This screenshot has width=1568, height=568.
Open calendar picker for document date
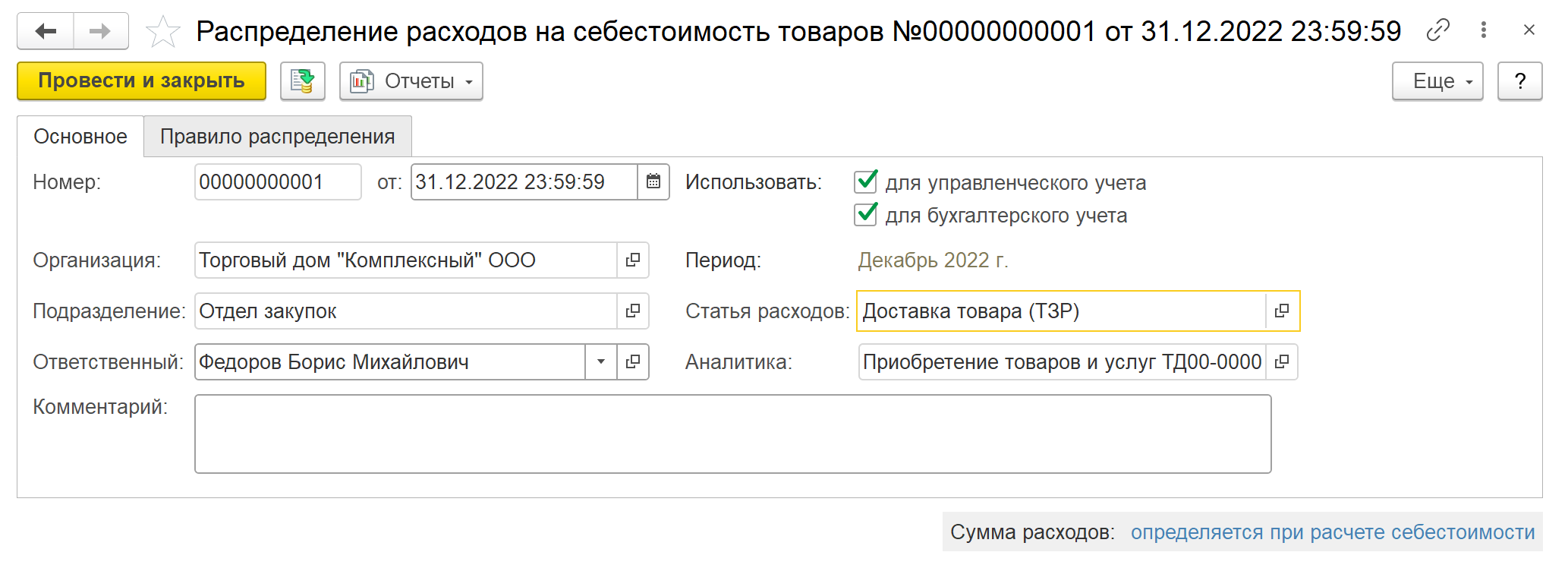point(653,182)
